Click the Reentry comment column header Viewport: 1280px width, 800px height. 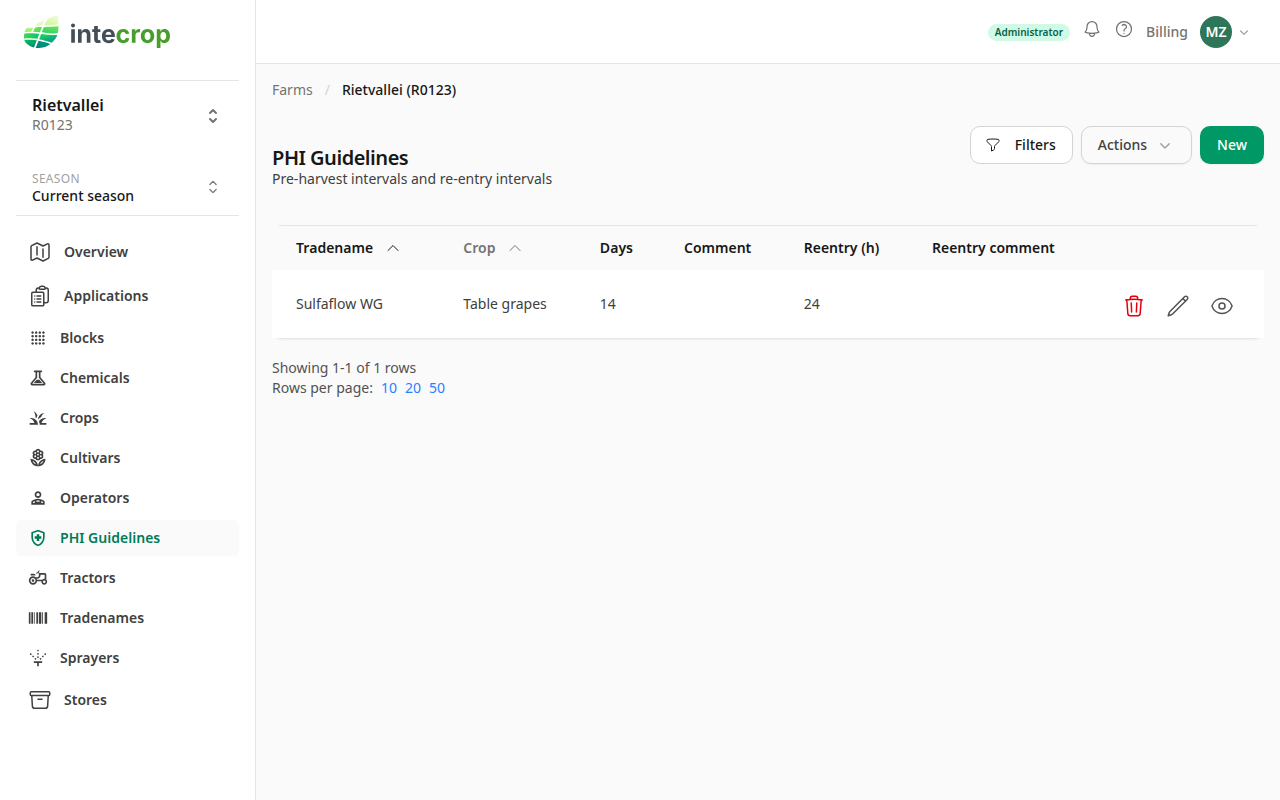[x=993, y=248]
